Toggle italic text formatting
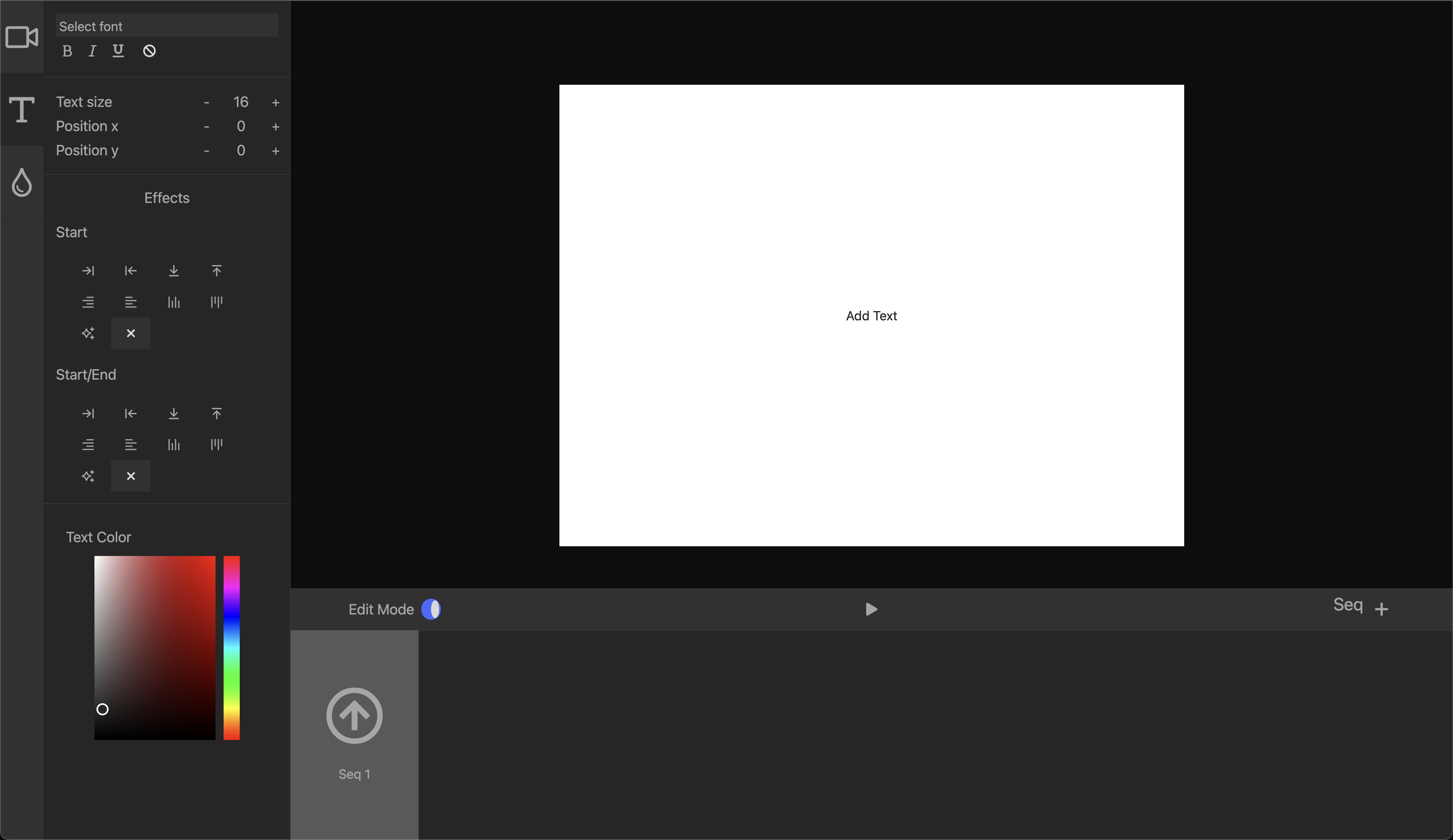This screenshot has height=840, width=1453. 92,51
